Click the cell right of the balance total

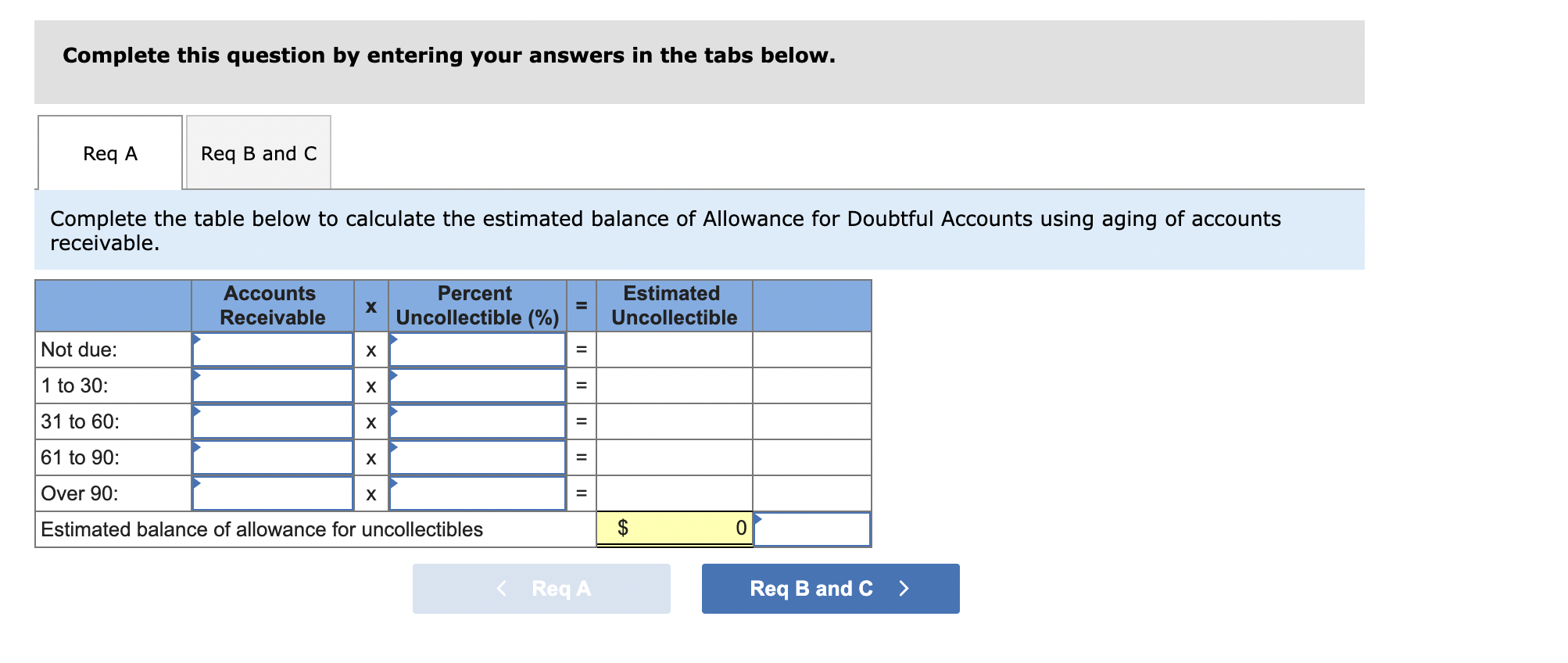813,529
